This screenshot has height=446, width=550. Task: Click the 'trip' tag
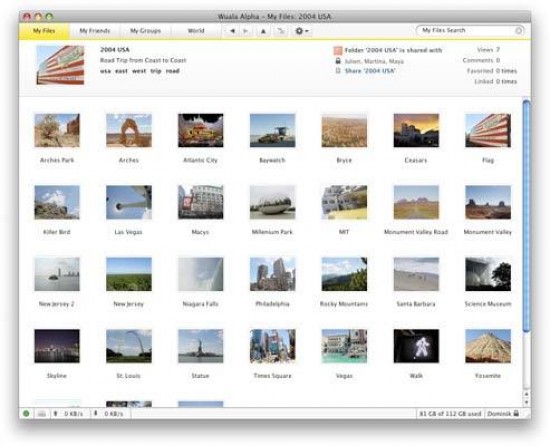pos(156,71)
